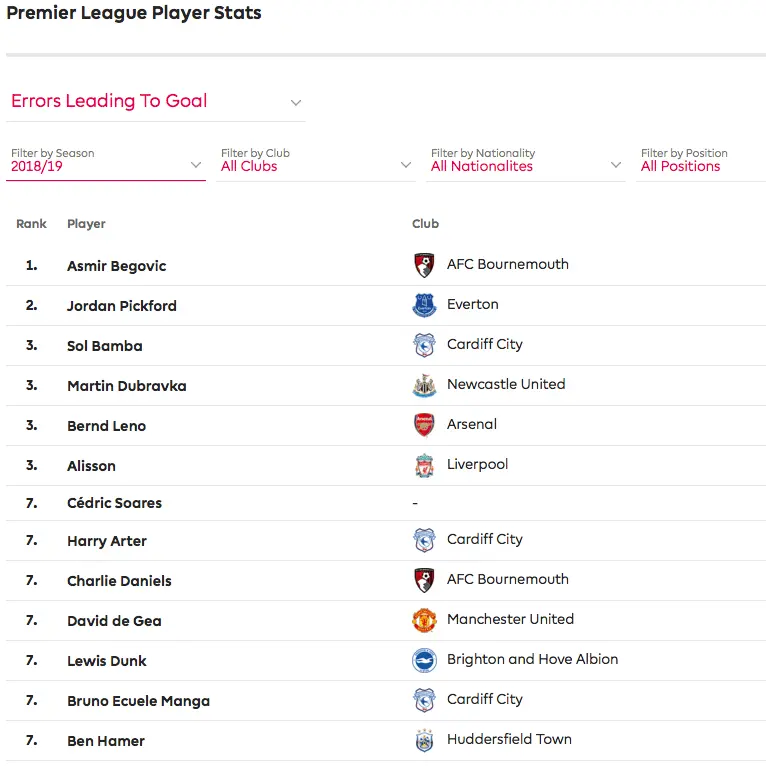Expand the Filter by Nationality dropdown

525,161
